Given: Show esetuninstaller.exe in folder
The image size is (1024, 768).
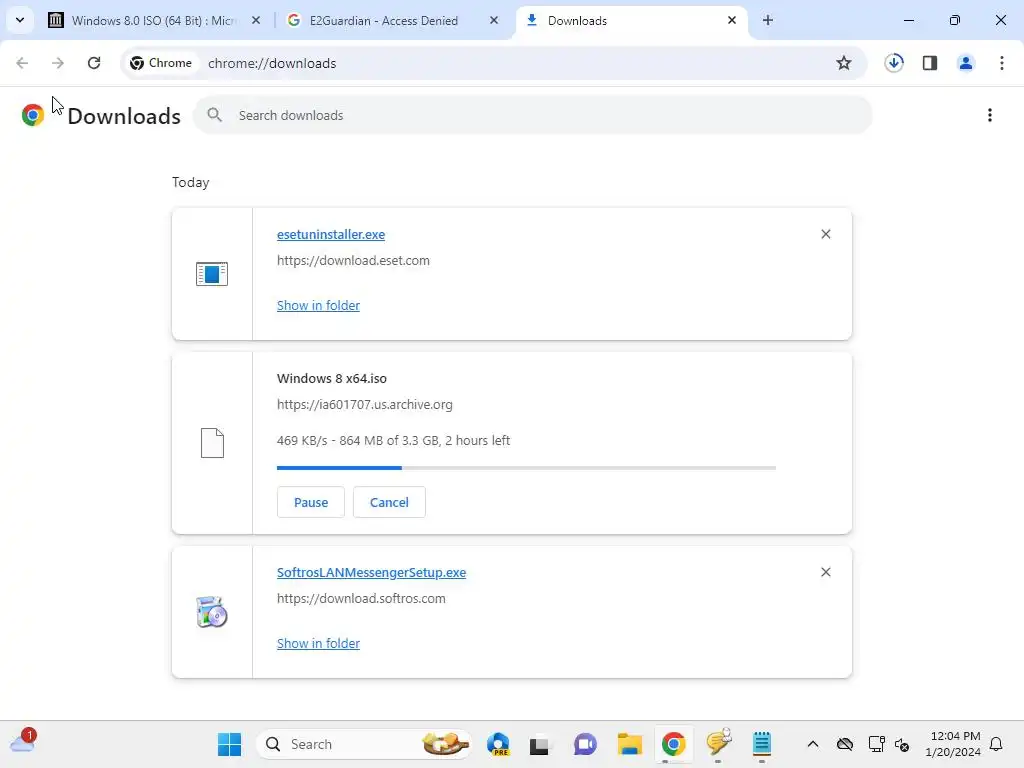Looking at the screenshot, I should pos(318,305).
